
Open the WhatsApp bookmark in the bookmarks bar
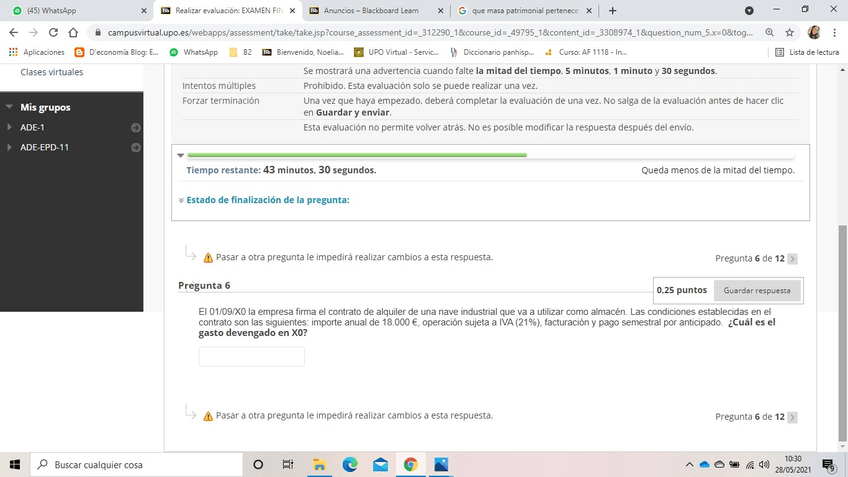click(194, 52)
